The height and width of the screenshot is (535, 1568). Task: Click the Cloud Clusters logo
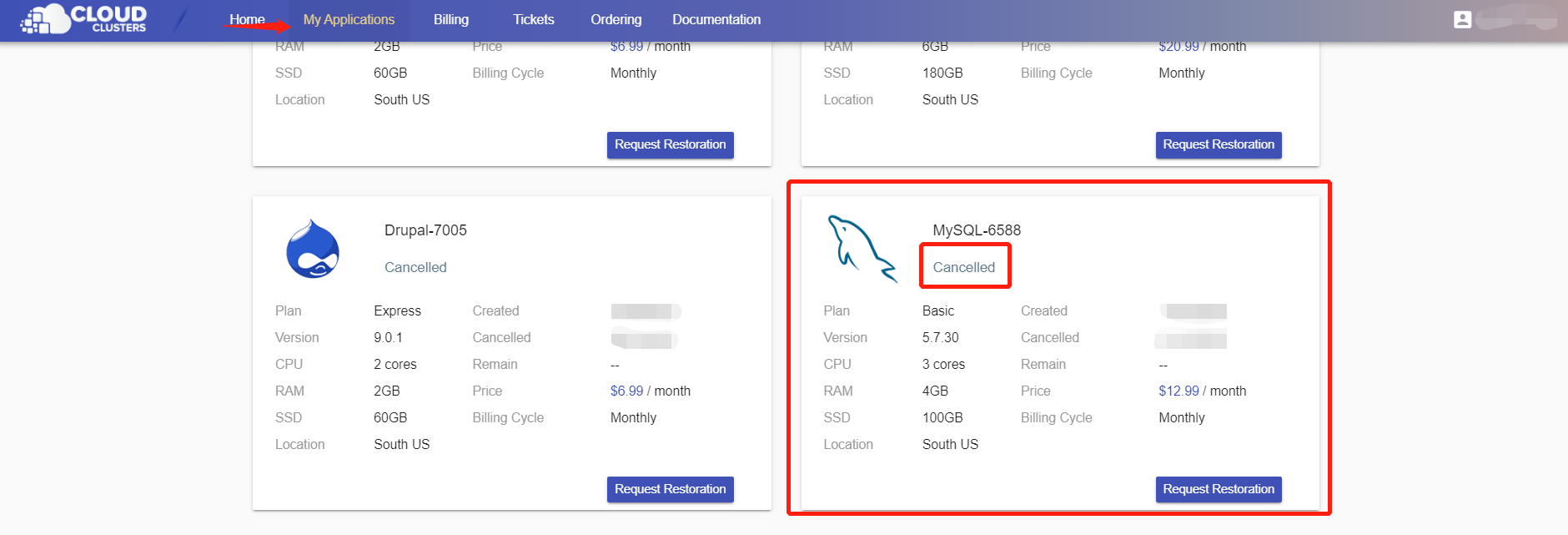pyautogui.click(x=83, y=19)
